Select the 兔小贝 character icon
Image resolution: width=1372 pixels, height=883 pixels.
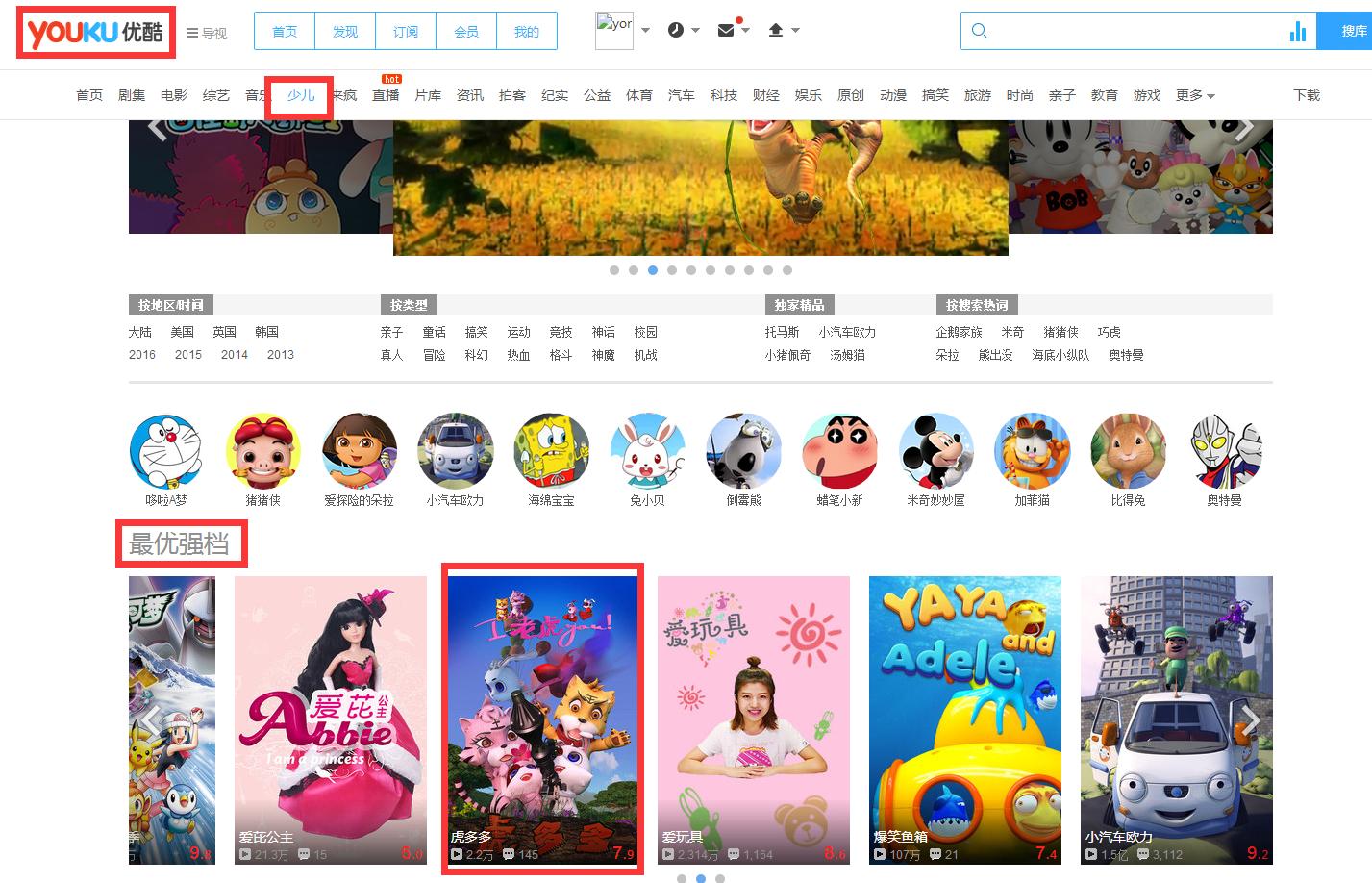pyautogui.click(x=647, y=451)
